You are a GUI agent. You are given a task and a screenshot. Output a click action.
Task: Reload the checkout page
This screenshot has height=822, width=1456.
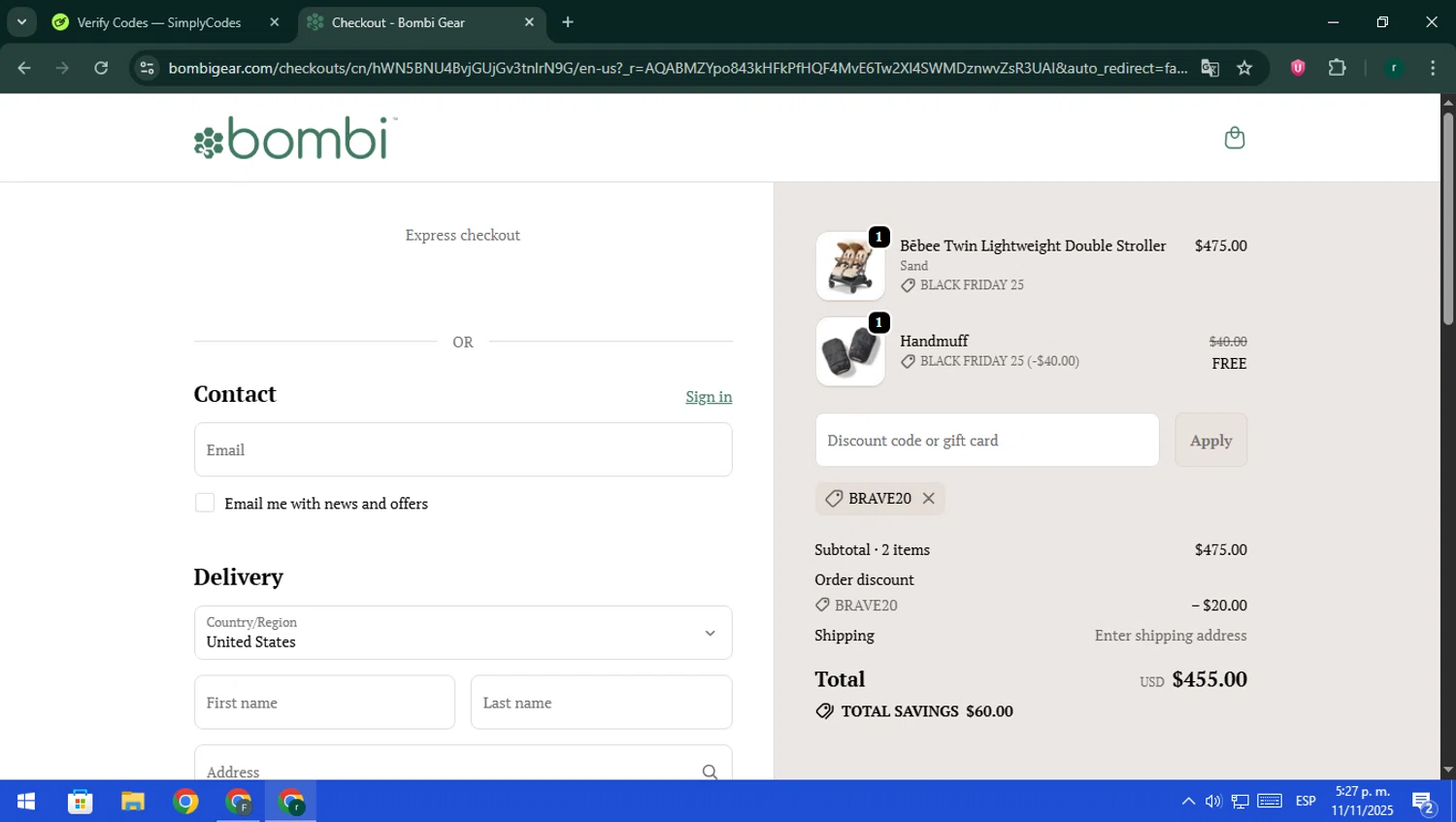coord(101,68)
